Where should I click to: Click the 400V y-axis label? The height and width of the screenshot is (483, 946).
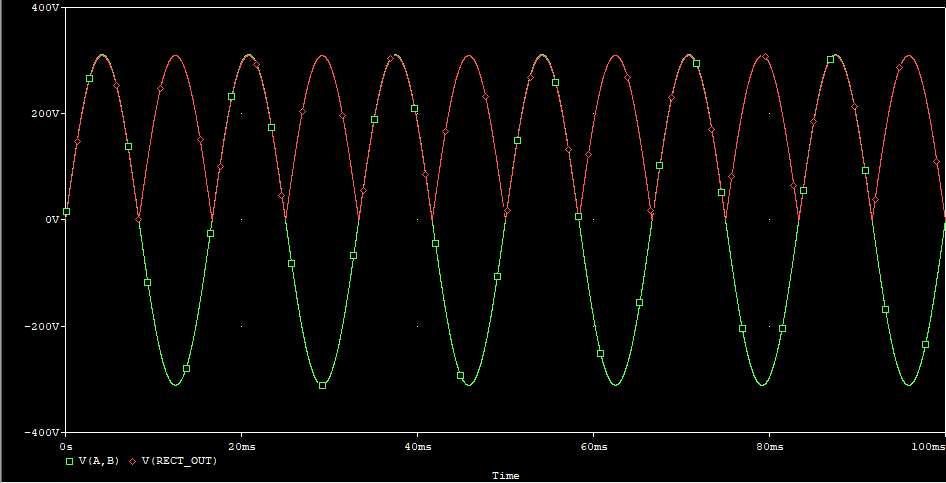[45, 7]
